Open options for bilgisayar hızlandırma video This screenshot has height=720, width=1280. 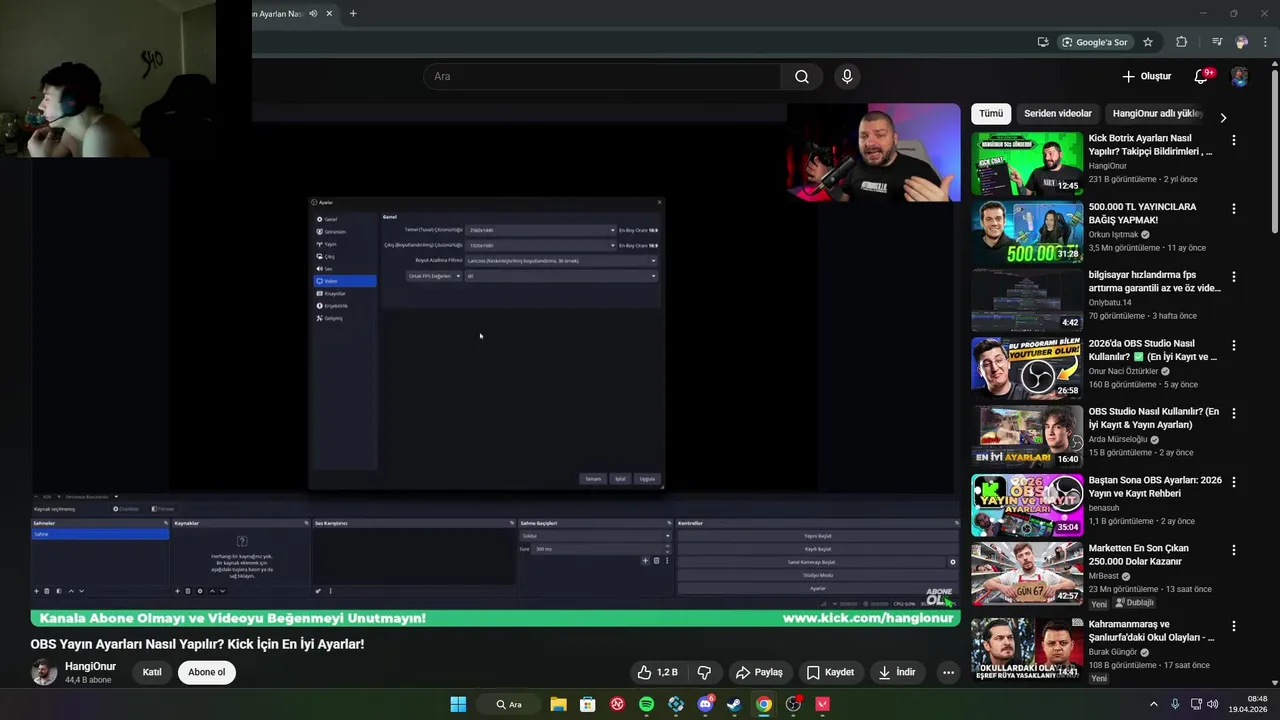(x=1234, y=277)
